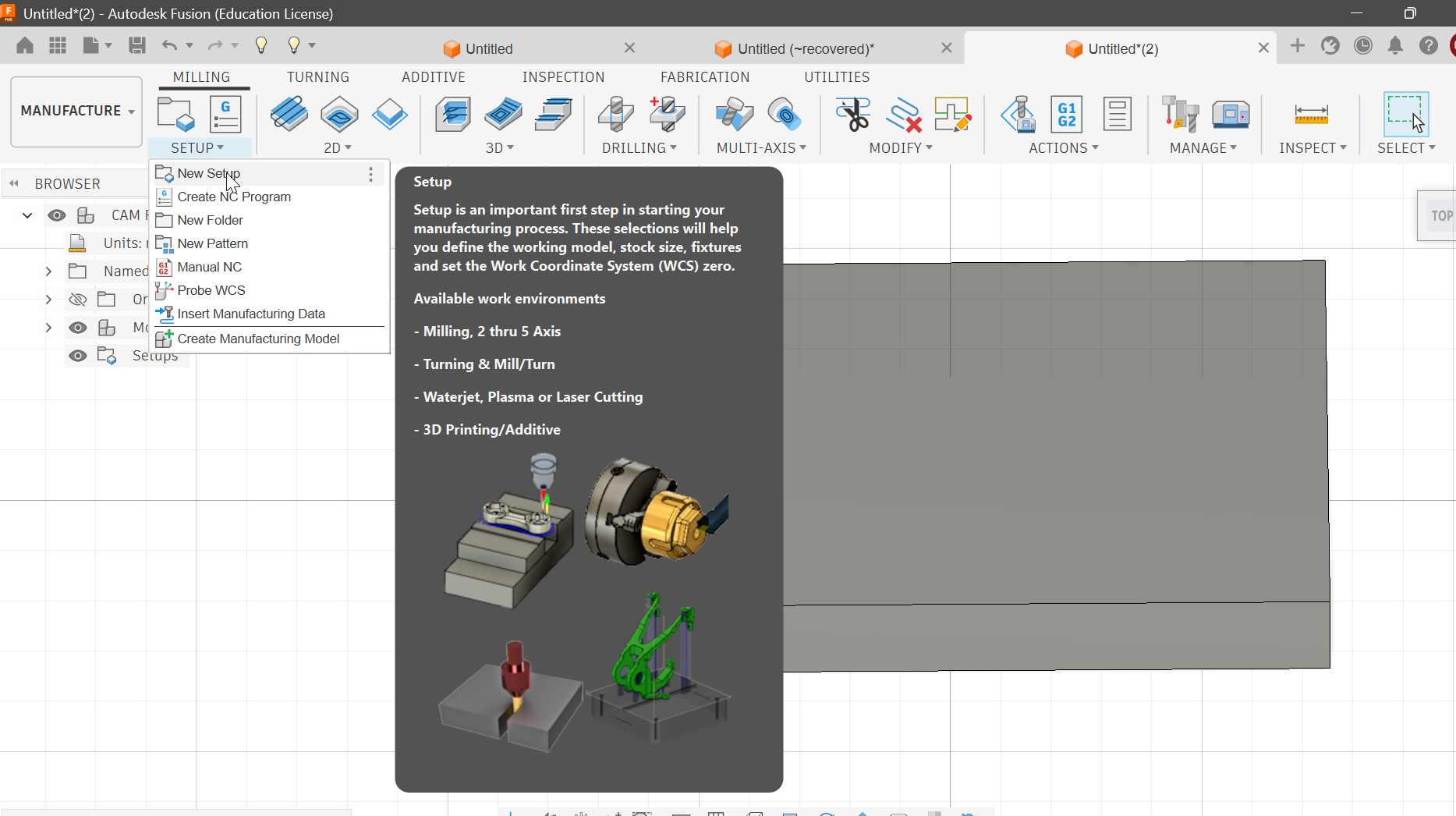
Task: Open the MANUFACTURE workspace dropdown
Action: (x=76, y=111)
